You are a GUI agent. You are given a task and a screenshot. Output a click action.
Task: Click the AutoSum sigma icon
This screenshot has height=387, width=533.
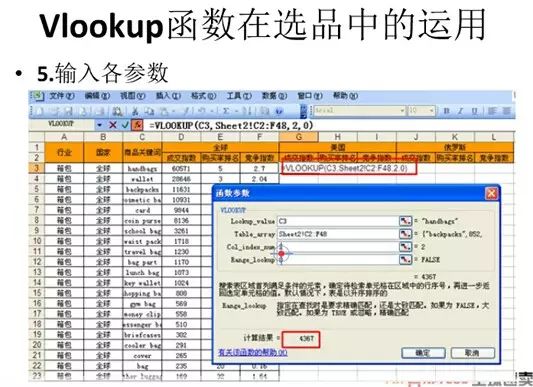226,111
